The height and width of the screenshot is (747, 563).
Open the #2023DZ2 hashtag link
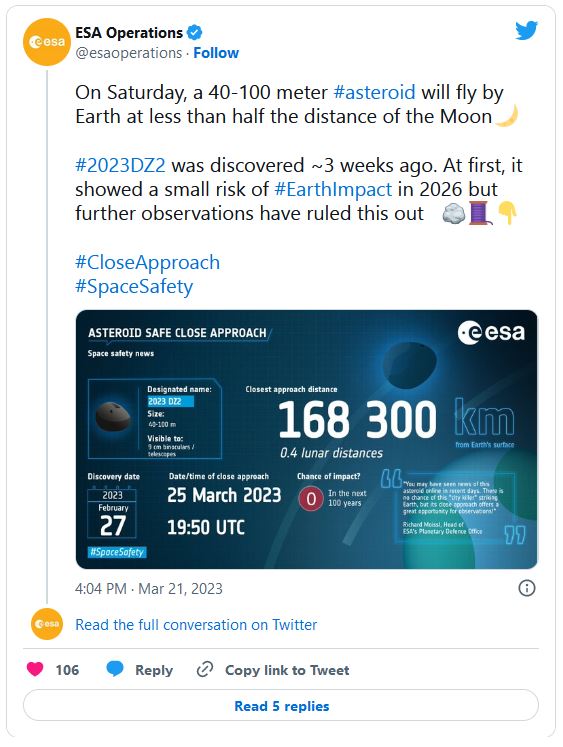[121, 165]
